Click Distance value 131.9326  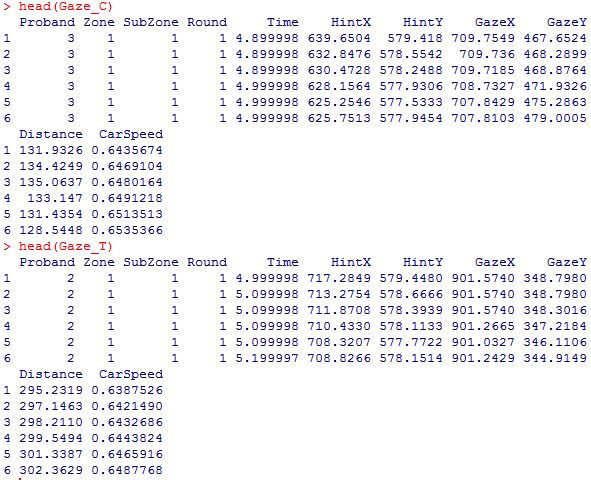(51, 150)
